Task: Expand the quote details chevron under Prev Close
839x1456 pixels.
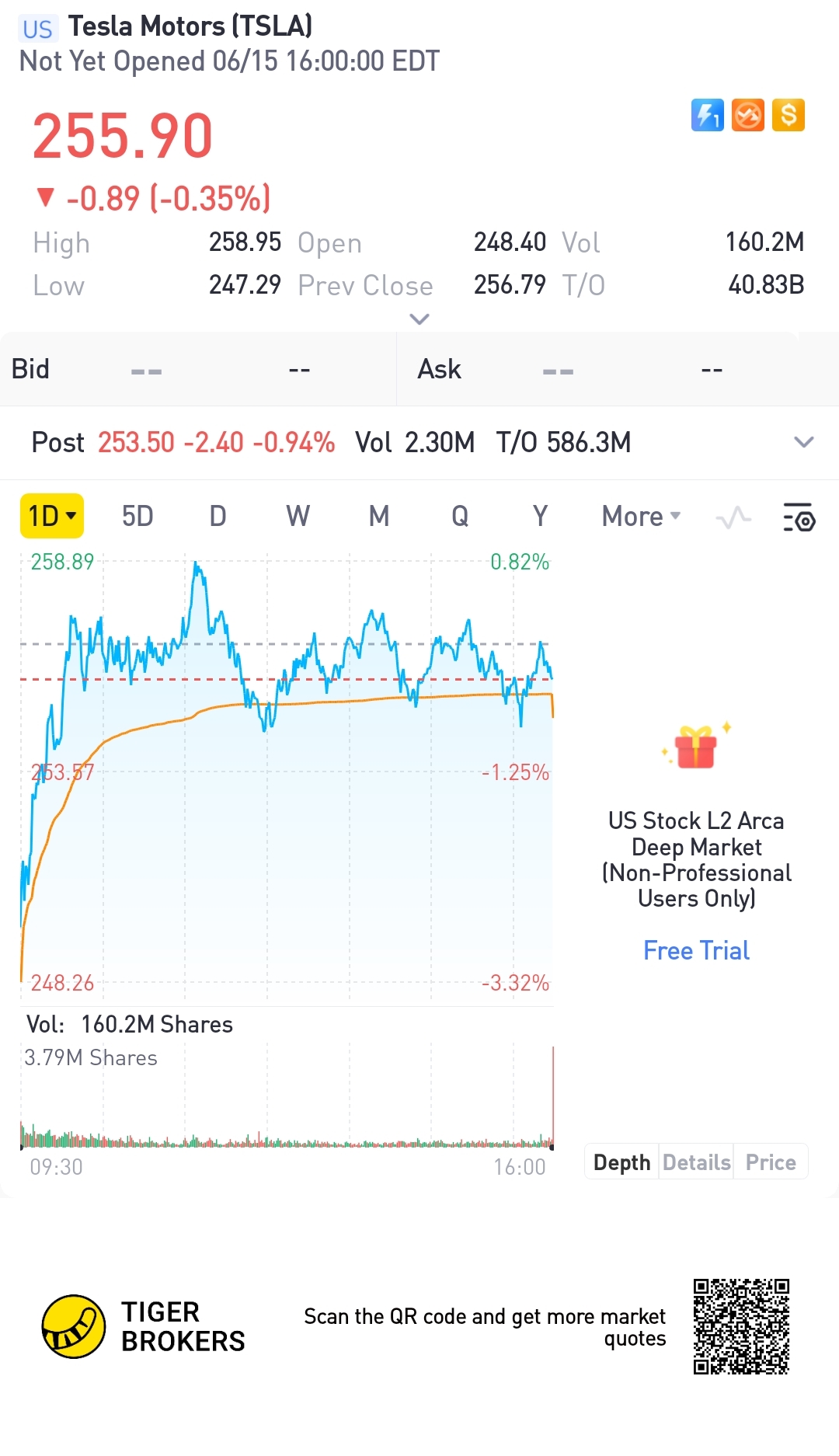Action: point(419,319)
